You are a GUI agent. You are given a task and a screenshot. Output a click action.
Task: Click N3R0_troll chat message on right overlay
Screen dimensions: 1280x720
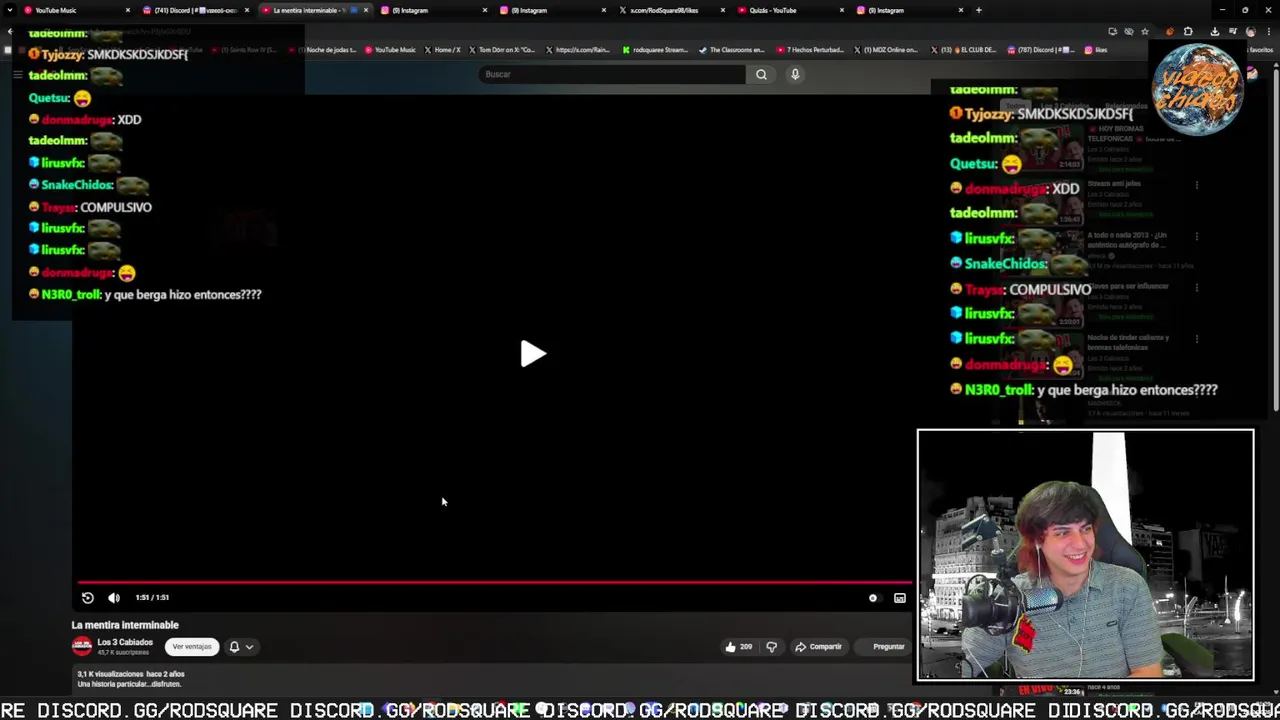click(1086, 390)
